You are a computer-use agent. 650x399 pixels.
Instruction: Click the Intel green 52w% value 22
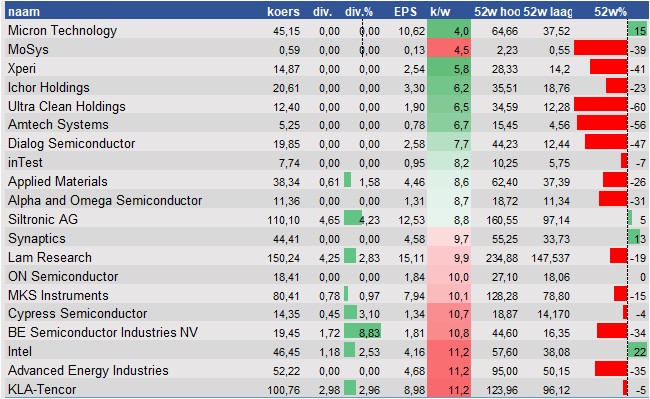point(640,352)
